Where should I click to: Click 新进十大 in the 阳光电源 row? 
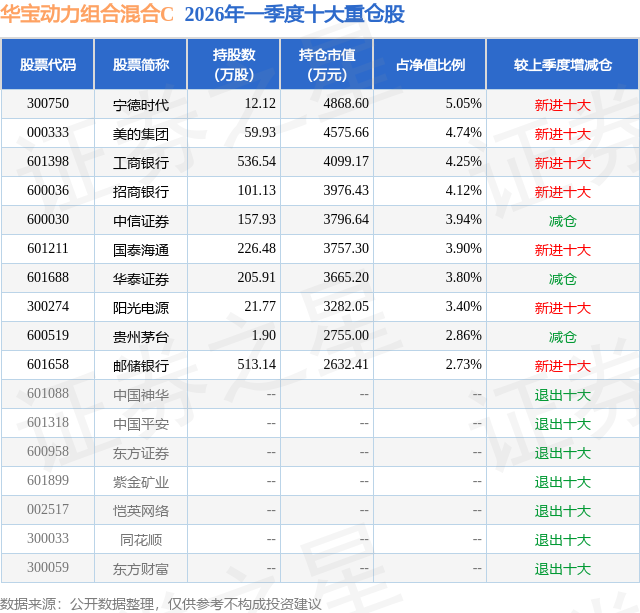pos(563,308)
